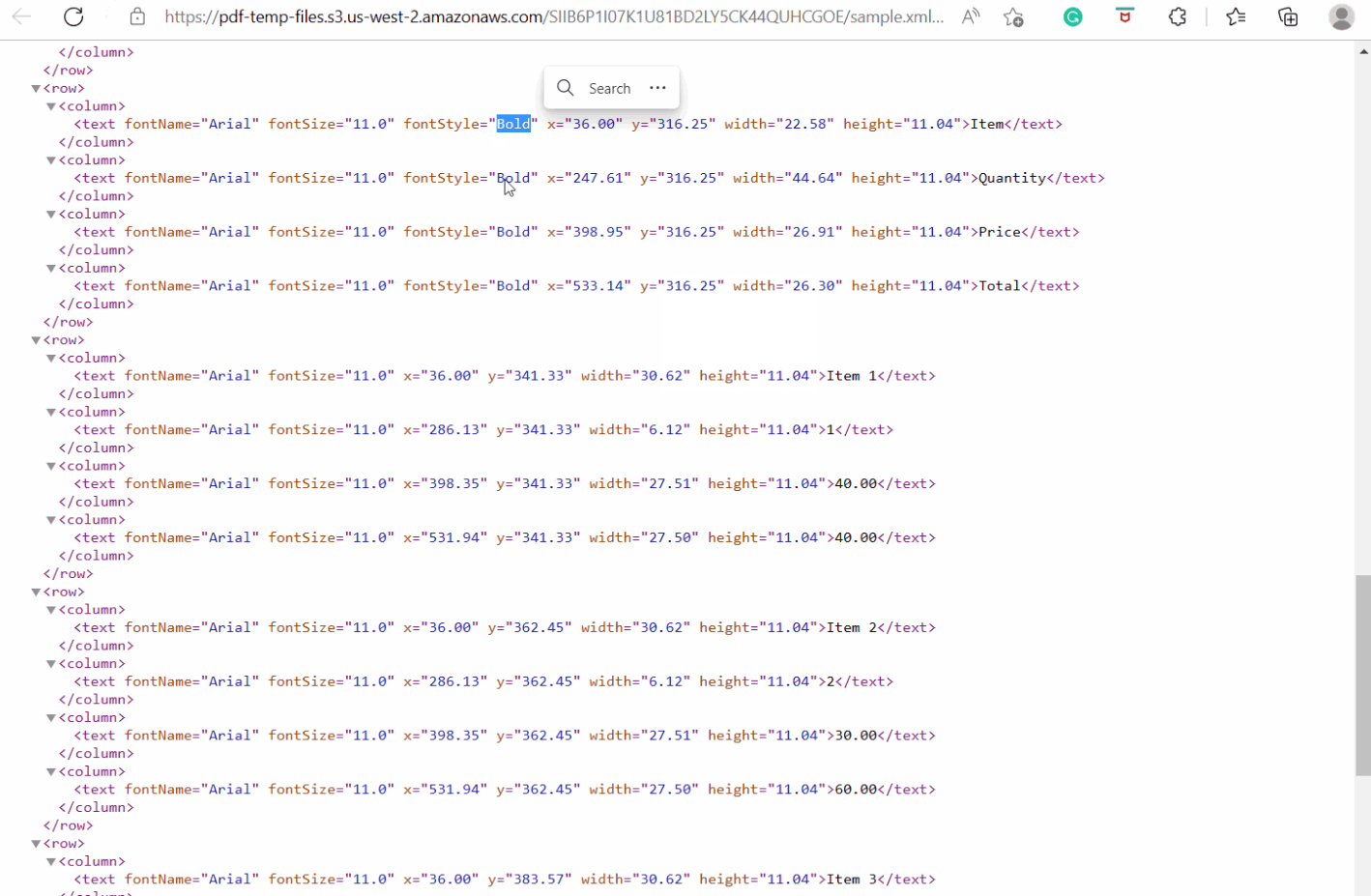Collapse the row with Item 2 data

36,591
